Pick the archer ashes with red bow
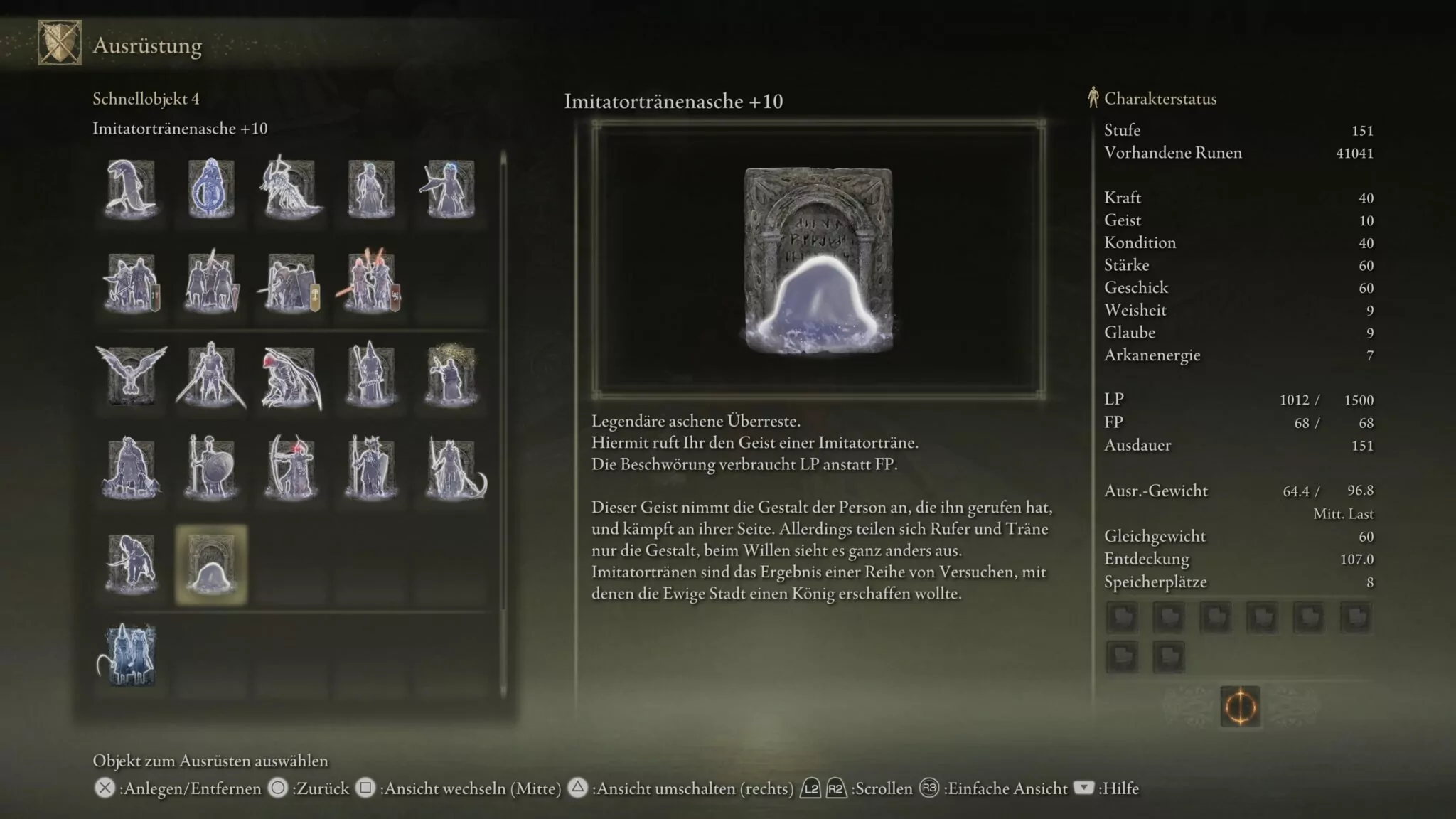This screenshot has width=1456, height=819. click(x=291, y=469)
